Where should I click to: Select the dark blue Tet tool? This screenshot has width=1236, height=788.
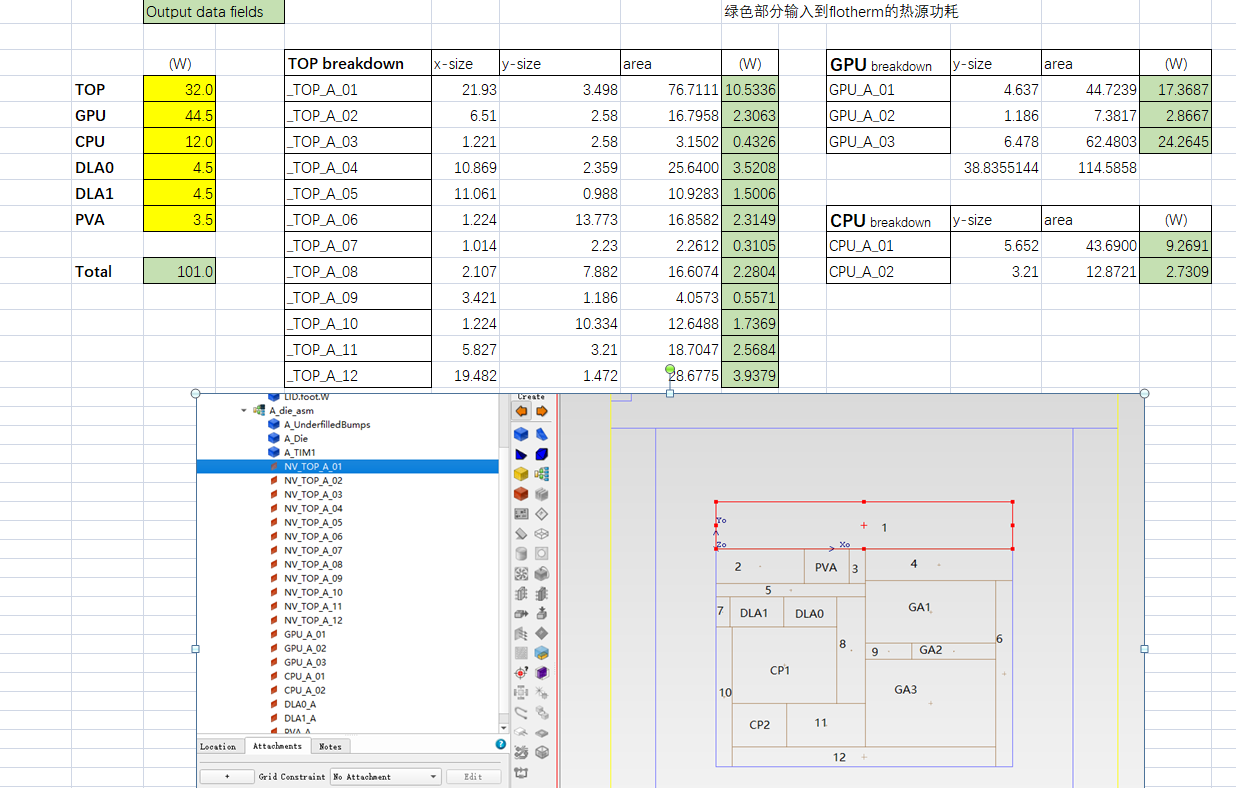521,455
